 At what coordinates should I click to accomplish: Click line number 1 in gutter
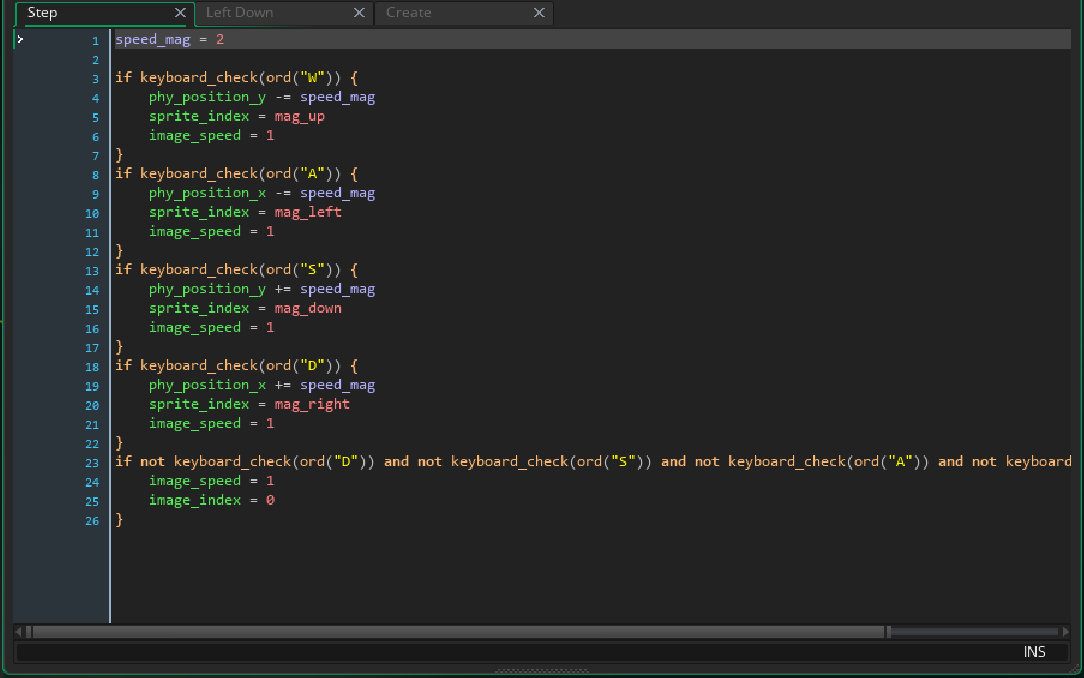point(95,41)
